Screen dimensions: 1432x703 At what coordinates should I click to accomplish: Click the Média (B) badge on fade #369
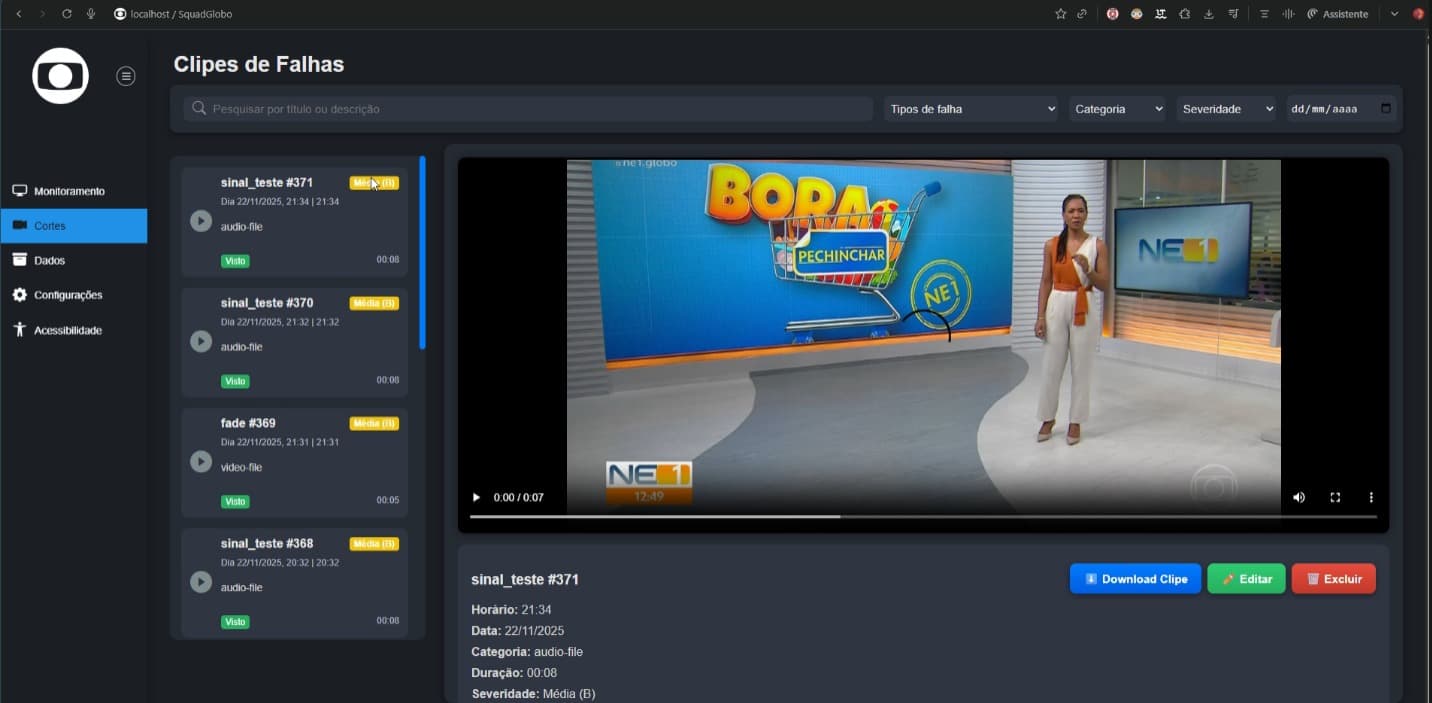click(374, 423)
